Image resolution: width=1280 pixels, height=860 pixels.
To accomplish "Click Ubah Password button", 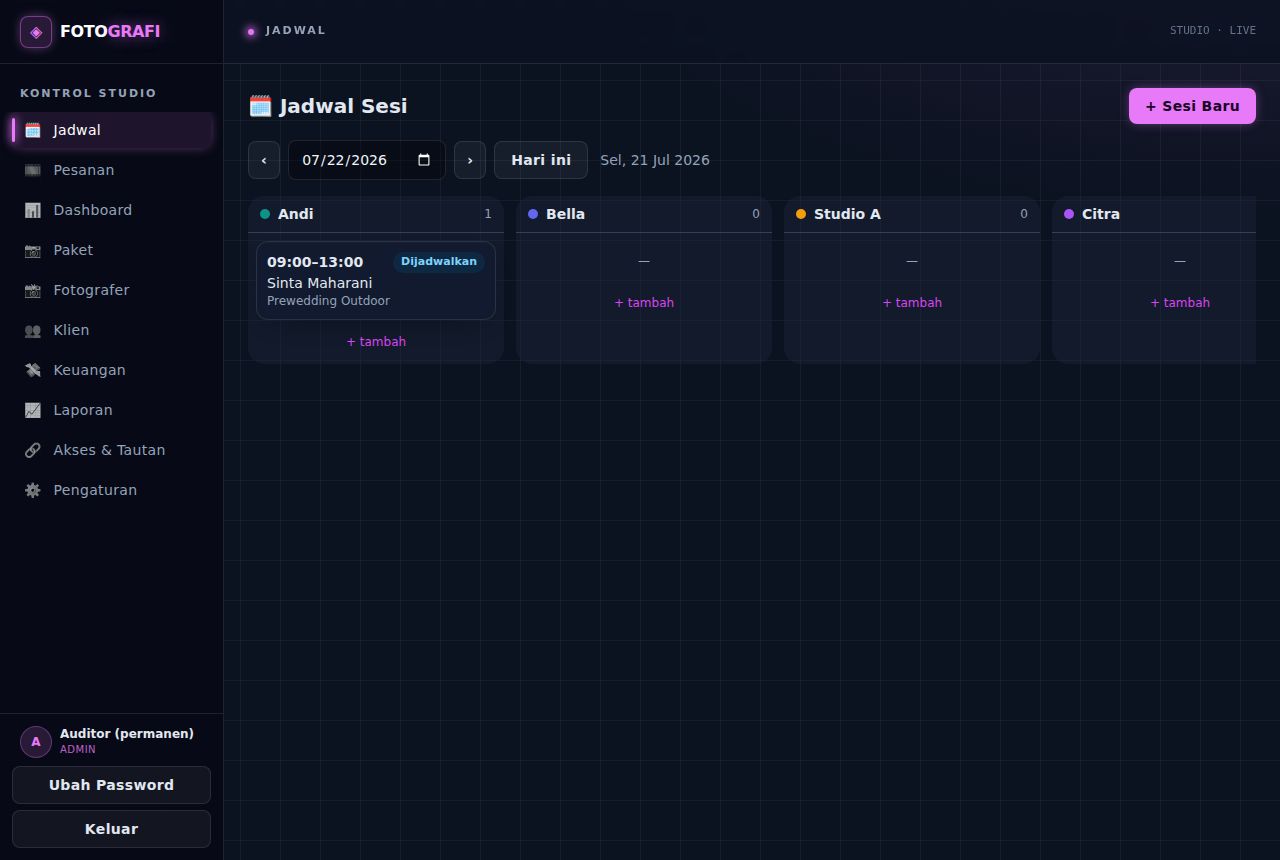I will coord(111,785).
